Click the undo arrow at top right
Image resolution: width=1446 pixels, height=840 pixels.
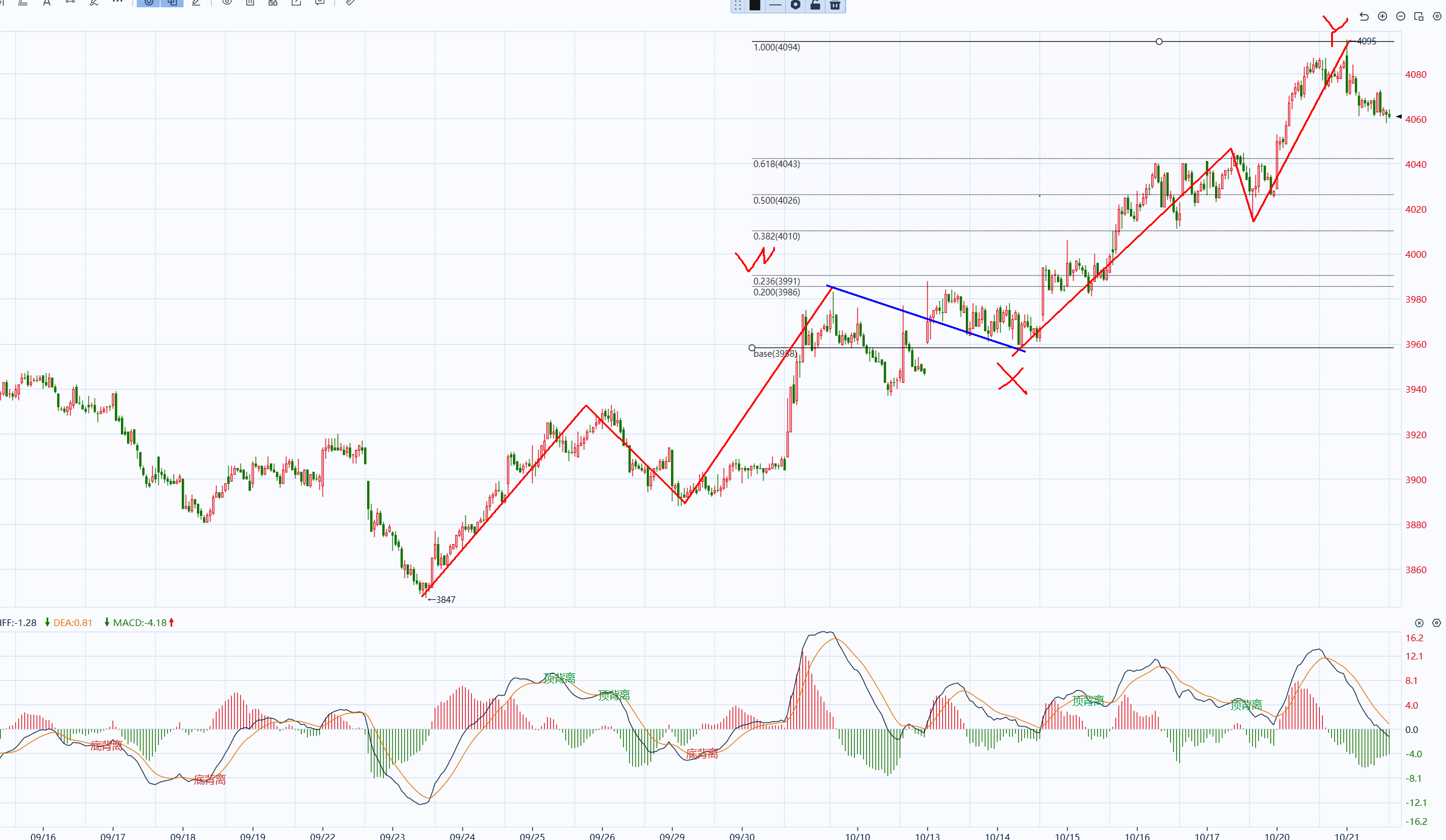[x=1364, y=16]
